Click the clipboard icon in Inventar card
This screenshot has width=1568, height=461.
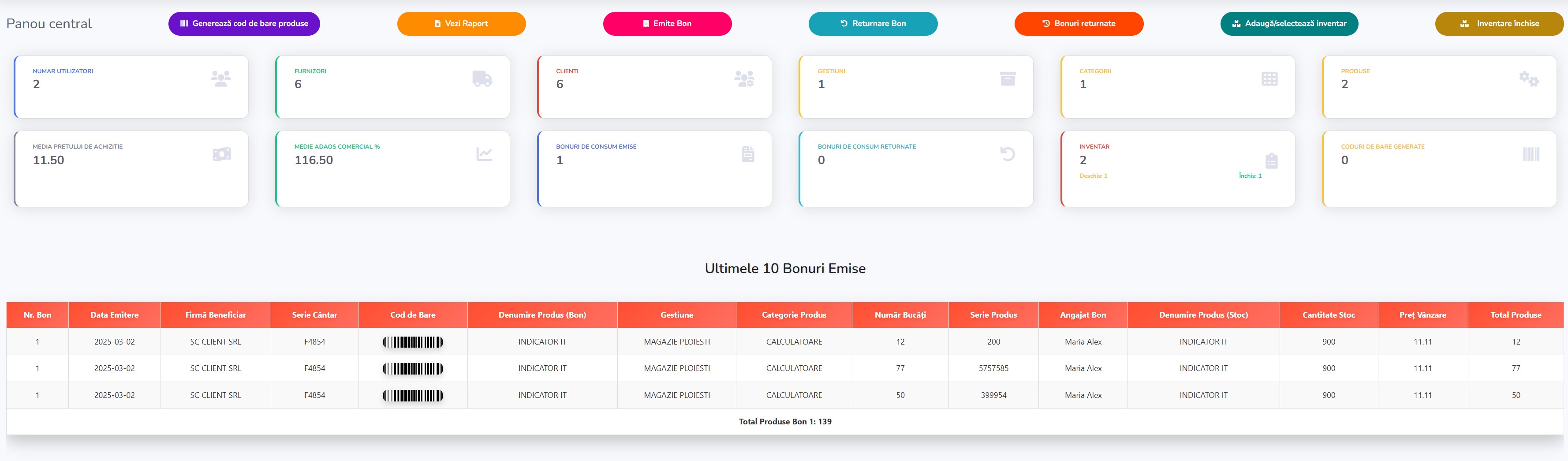(x=1271, y=161)
